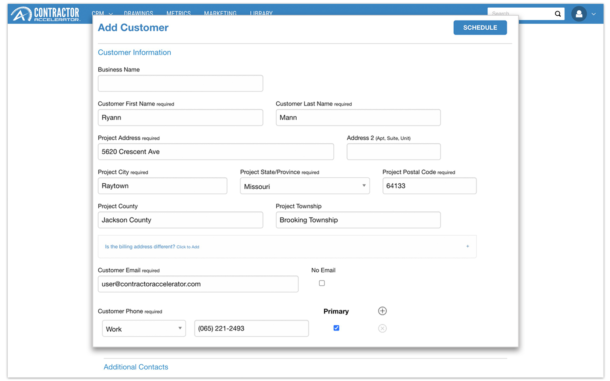Open the Work phone type dropdown

pyautogui.click(x=144, y=328)
